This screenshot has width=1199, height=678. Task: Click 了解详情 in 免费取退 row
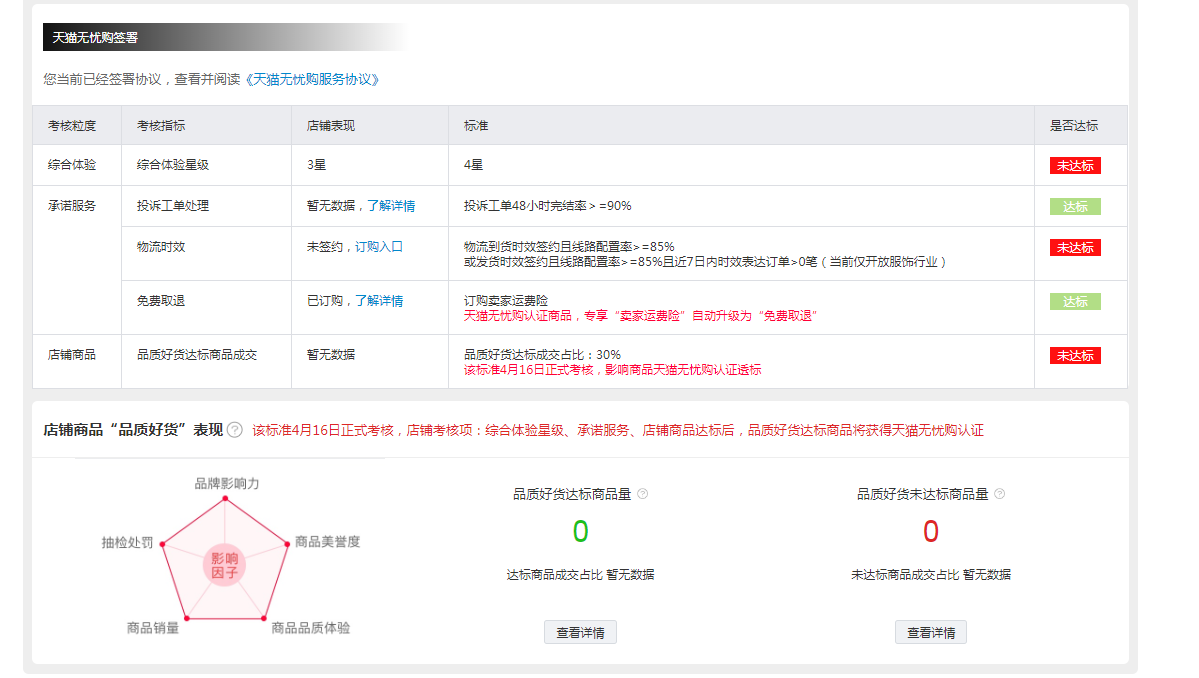click(379, 300)
